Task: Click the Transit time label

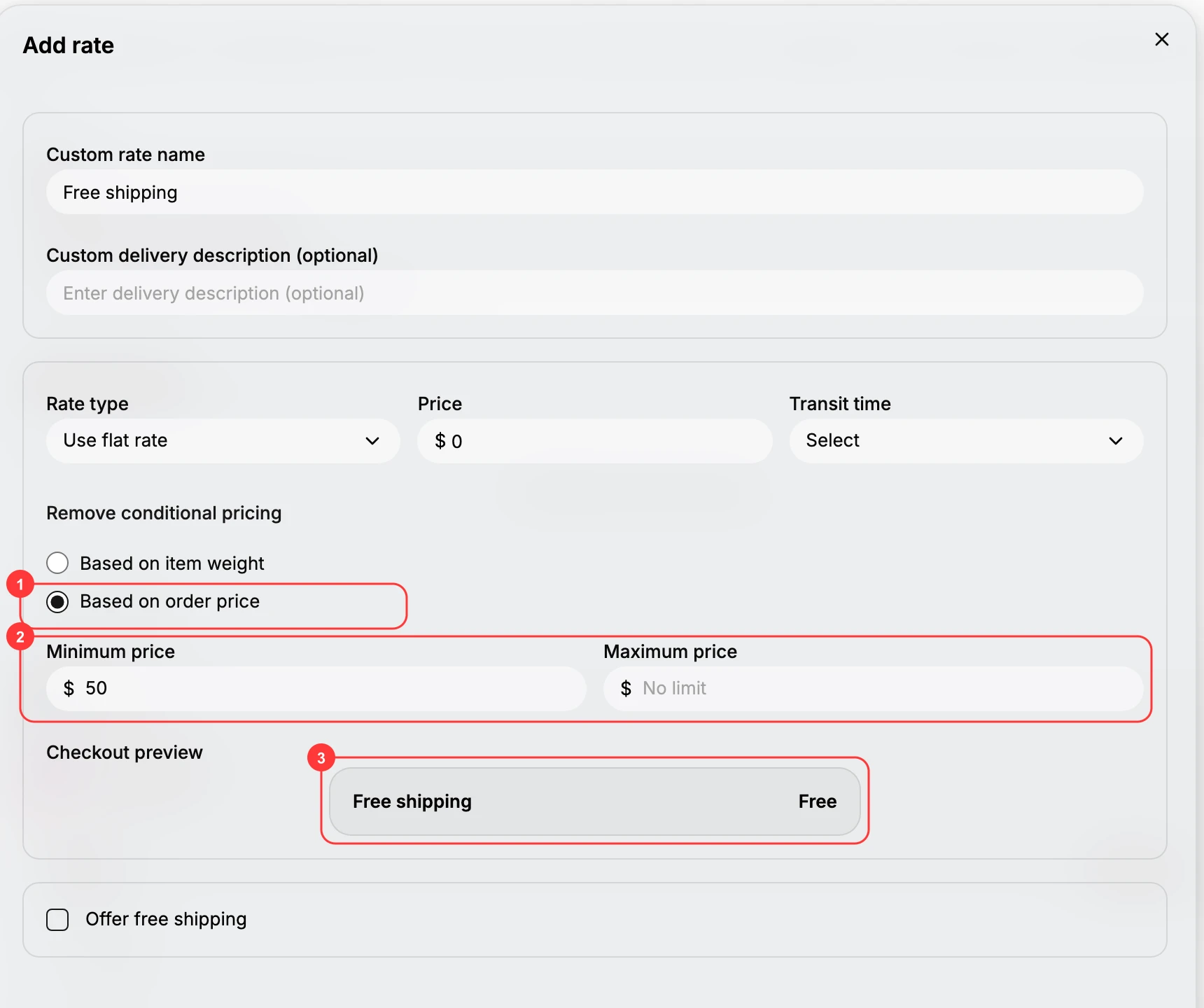Action: [x=840, y=404]
